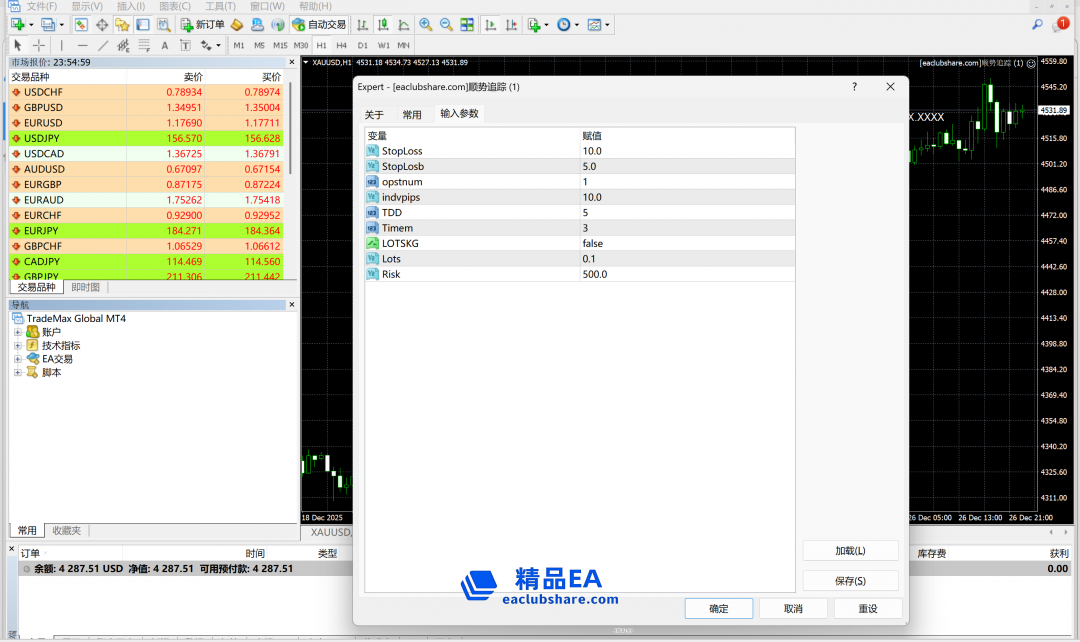Select the vertical line drawing tool
This screenshot has width=1080, height=642.
click(61, 45)
